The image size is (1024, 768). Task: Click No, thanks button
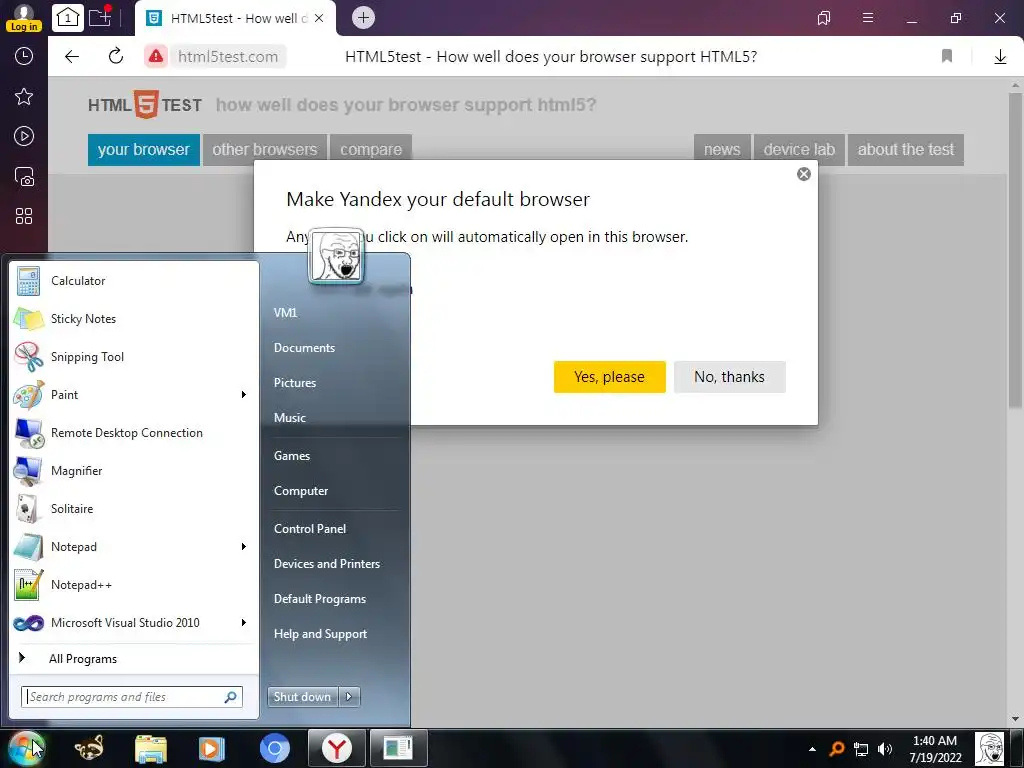click(x=729, y=377)
